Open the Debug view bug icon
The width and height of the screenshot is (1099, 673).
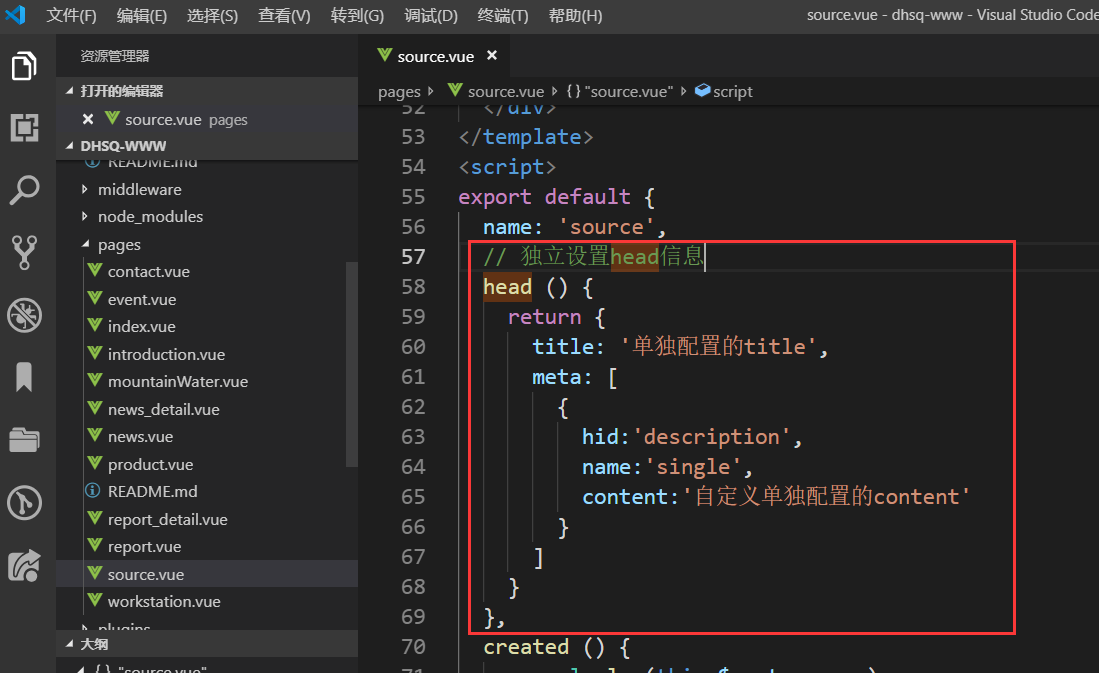(24, 315)
